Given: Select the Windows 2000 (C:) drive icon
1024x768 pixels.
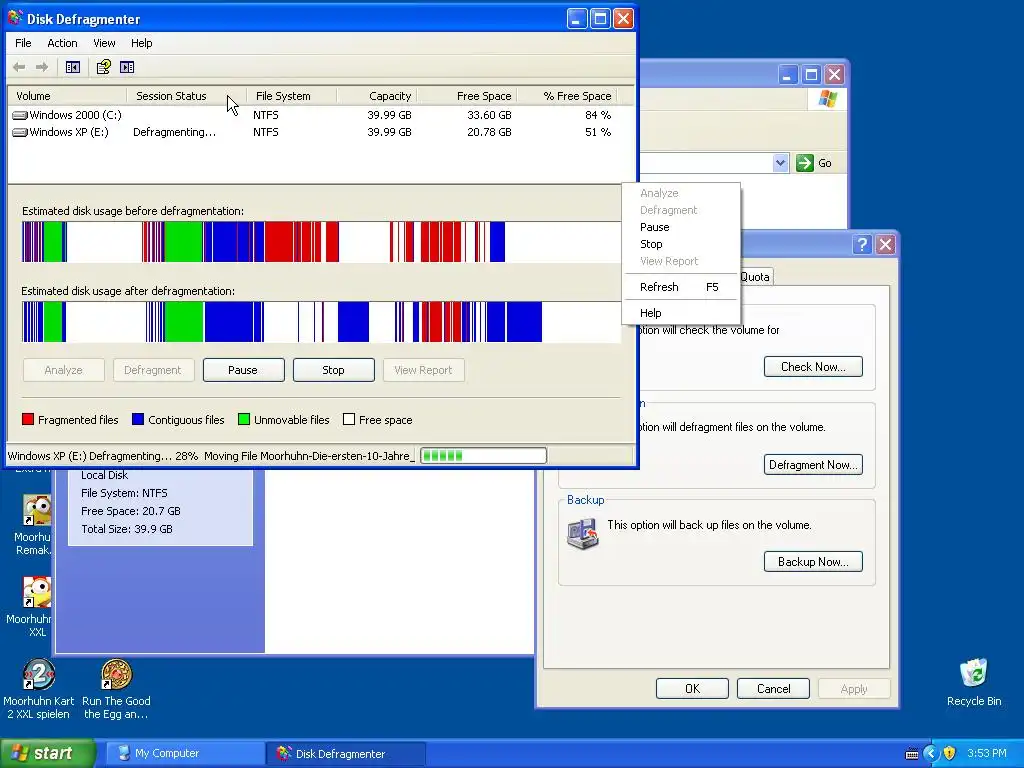Looking at the screenshot, I should click(x=20, y=115).
